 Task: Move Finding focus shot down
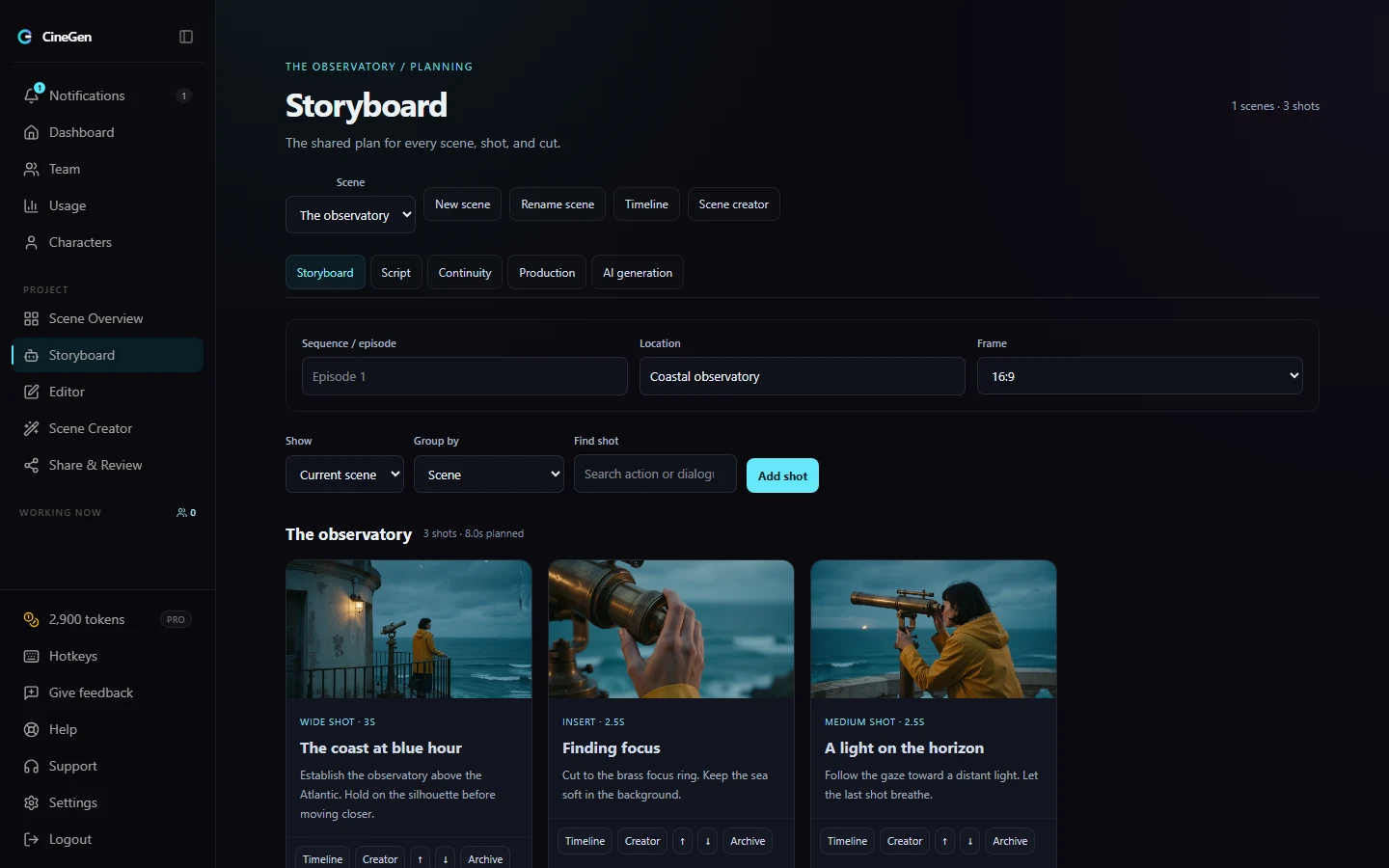[x=708, y=841]
